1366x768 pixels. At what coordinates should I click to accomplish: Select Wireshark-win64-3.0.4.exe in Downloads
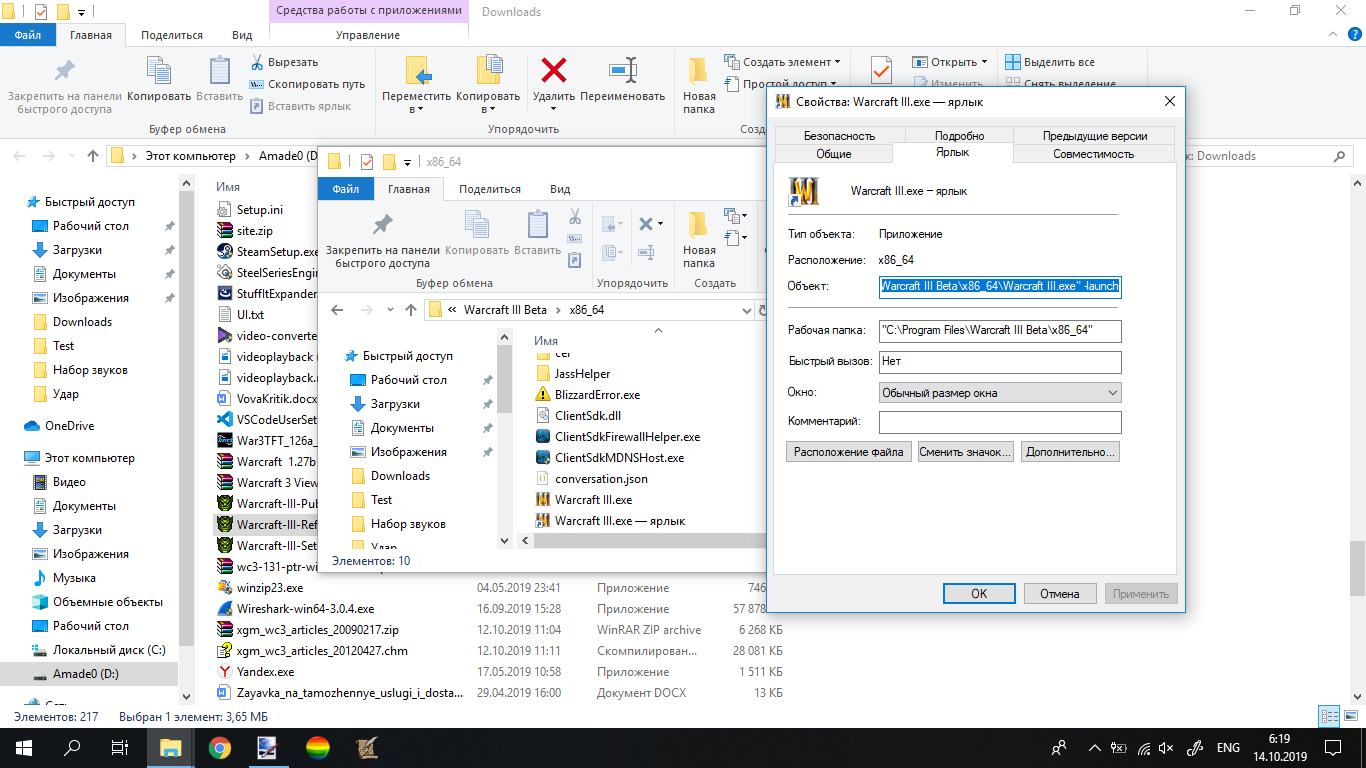295,609
